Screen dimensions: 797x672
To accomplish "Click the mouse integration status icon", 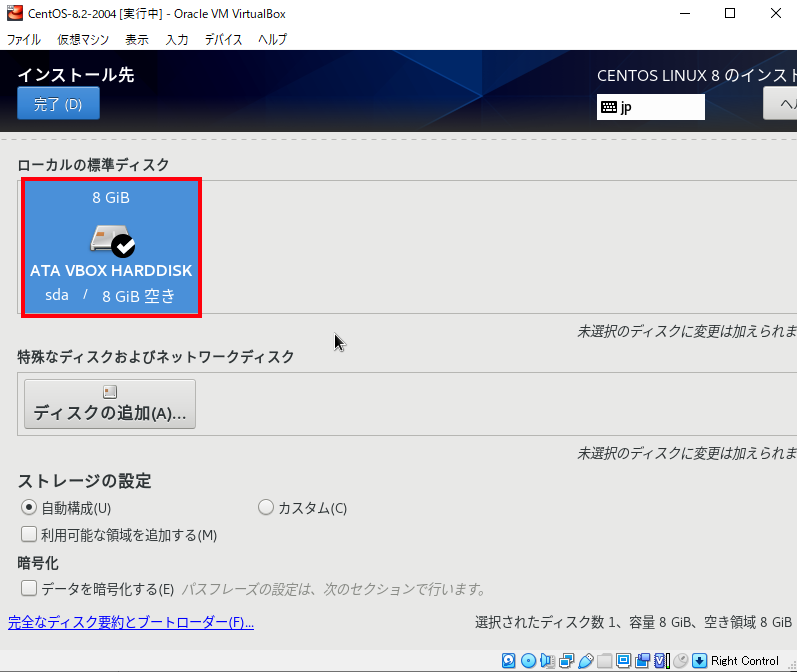I will click(681, 660).
